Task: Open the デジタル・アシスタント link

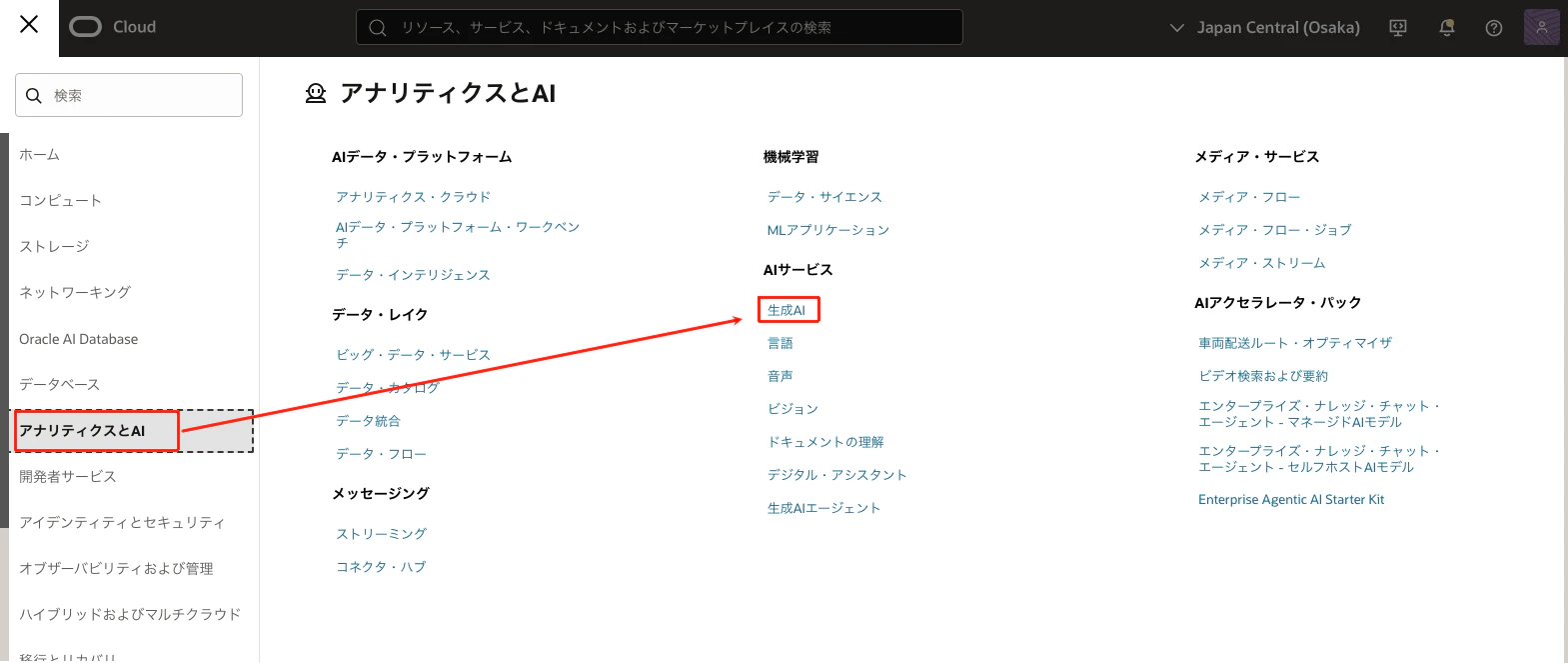Action: click(837, 475)
